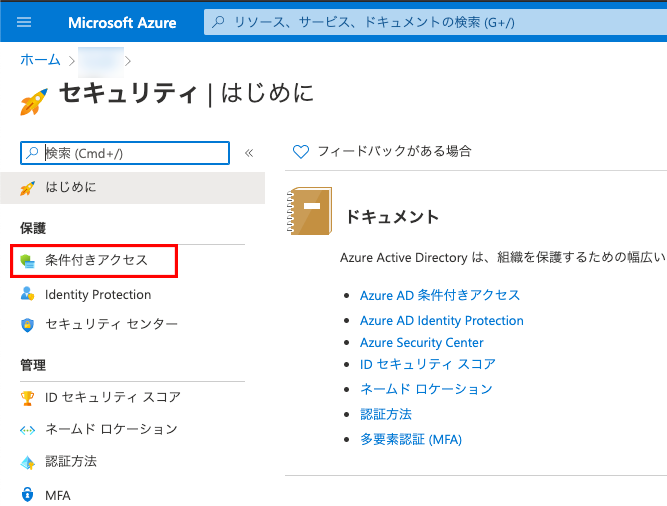This screenshot has width=667, height=506.
Task: Click the rocket icon beside セキュリティ title
Action: (x=34, y=101)
